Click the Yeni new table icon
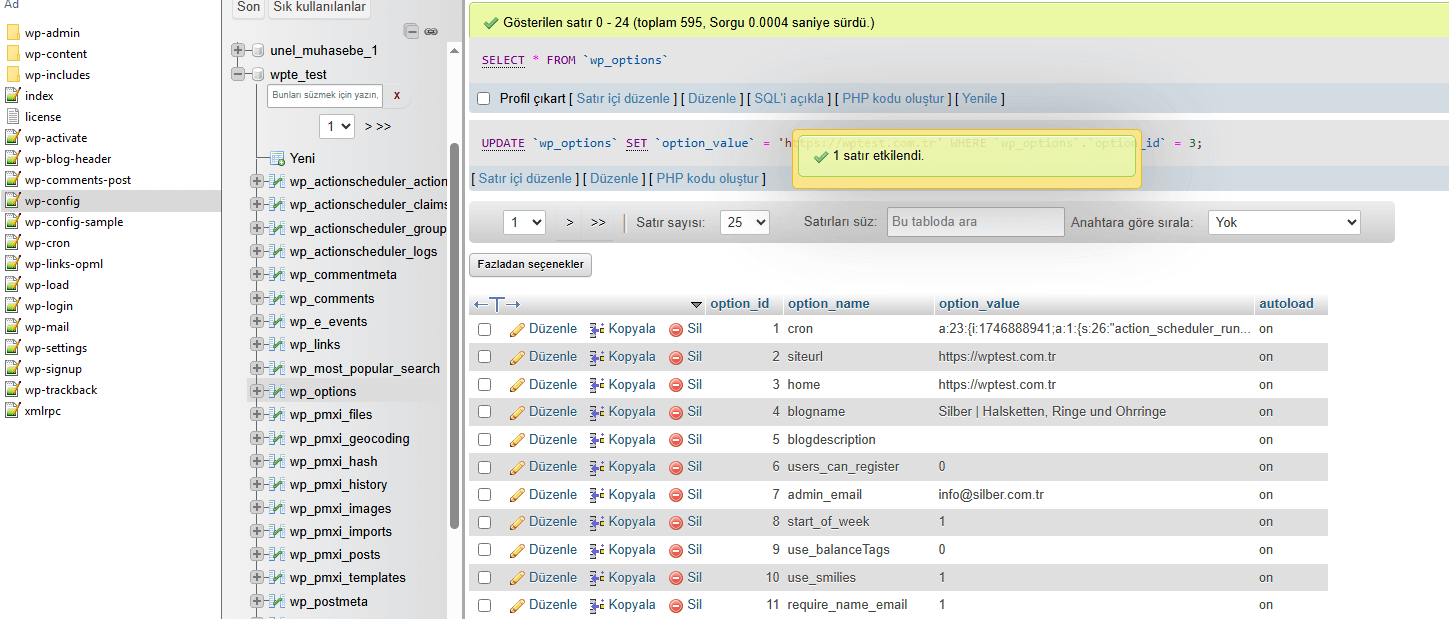The image size is (1449, 619). 277,159
